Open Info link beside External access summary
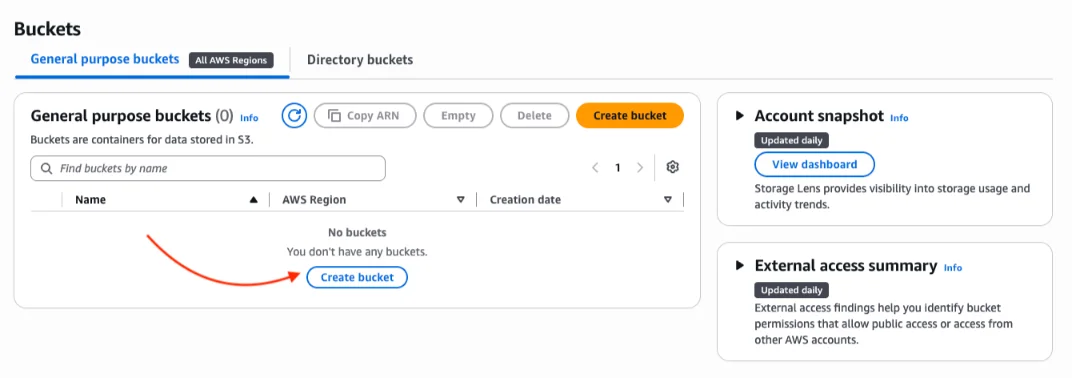The height and width of the screenshot is (378, 1072). (953, 267)
